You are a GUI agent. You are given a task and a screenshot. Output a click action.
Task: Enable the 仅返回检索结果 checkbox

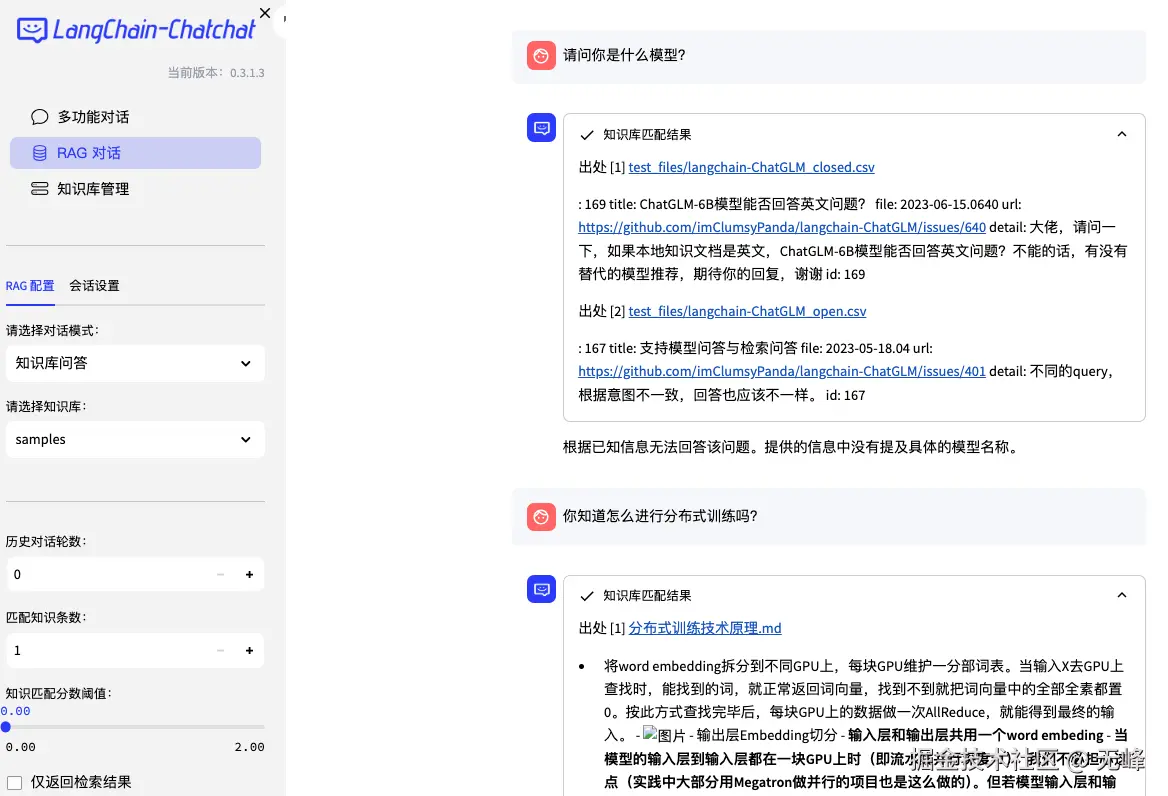tap(14, 783)
